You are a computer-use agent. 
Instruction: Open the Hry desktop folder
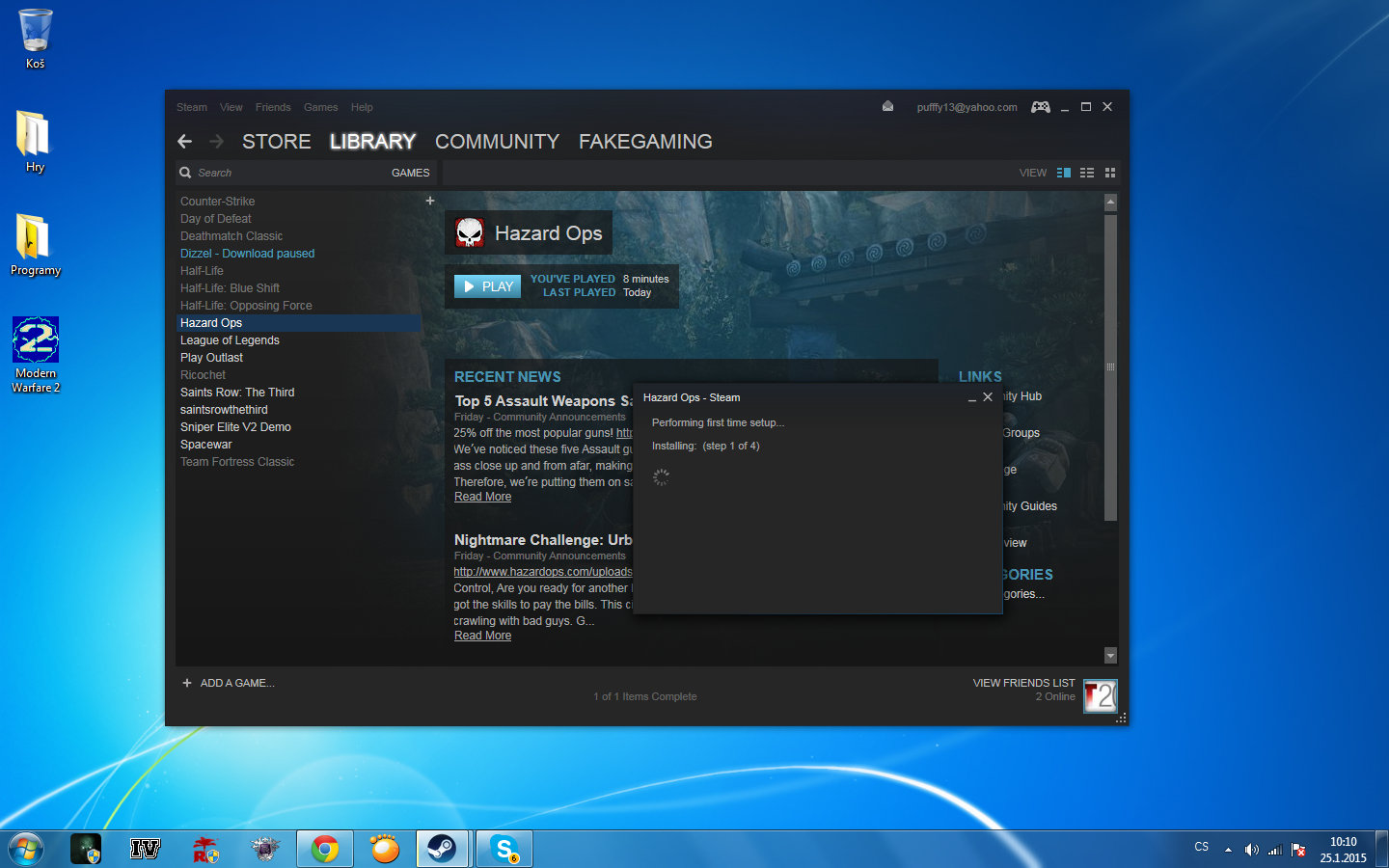(x=35, y=141)
